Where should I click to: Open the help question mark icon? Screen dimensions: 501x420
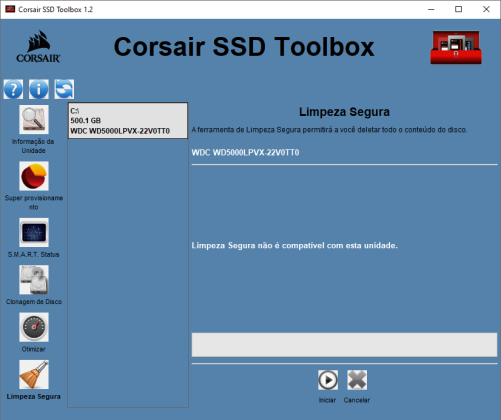[x=13, y=89]
